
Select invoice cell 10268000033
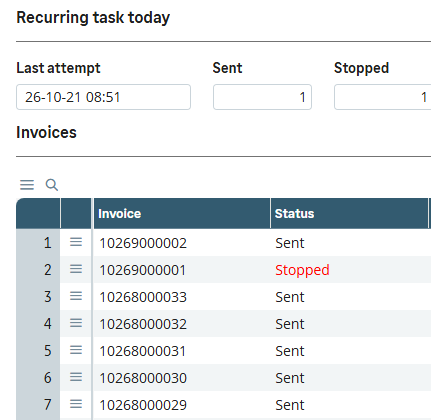tap(182, 297)
